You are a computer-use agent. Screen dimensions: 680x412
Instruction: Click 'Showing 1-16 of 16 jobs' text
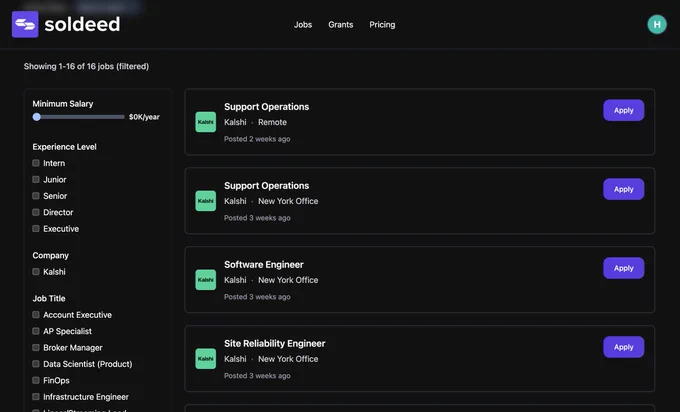click(86, 66)
